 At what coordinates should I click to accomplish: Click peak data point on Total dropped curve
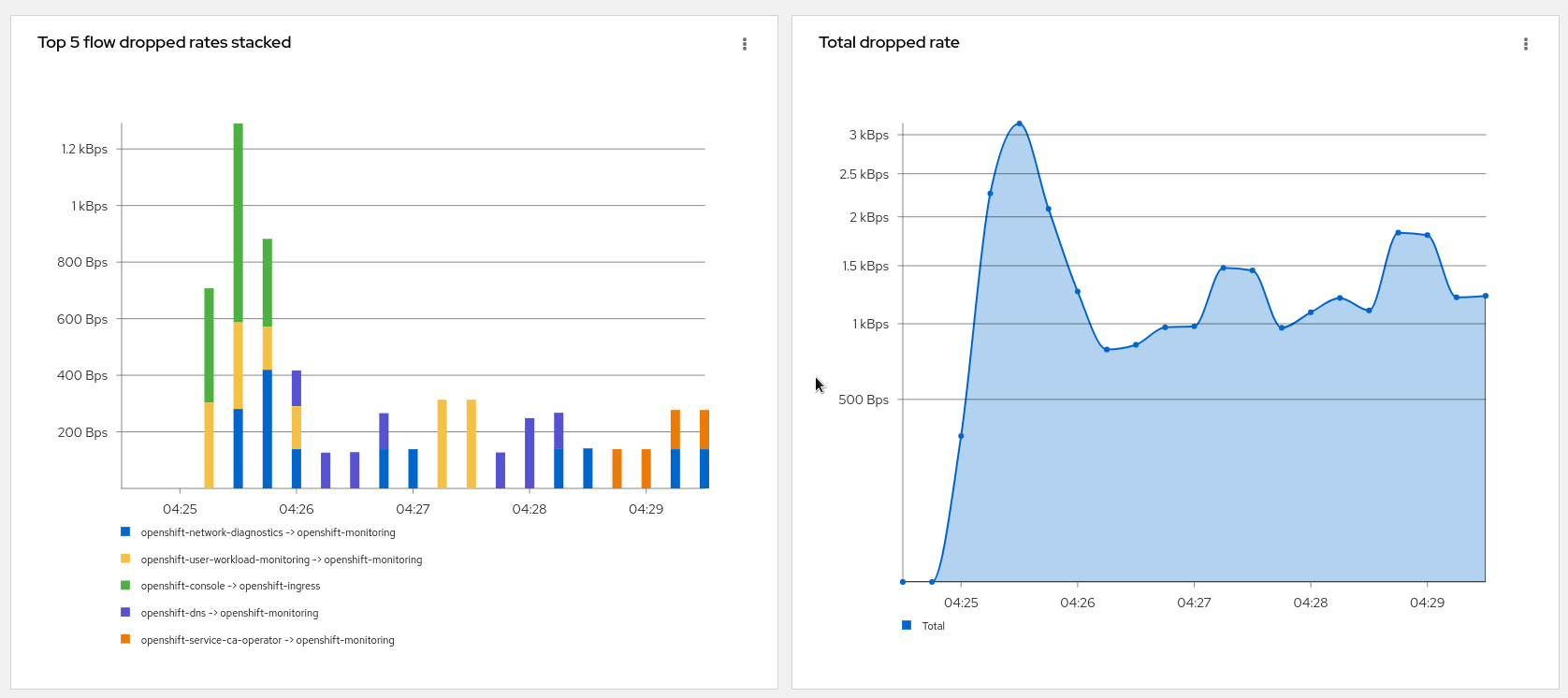coord(1019,124)
